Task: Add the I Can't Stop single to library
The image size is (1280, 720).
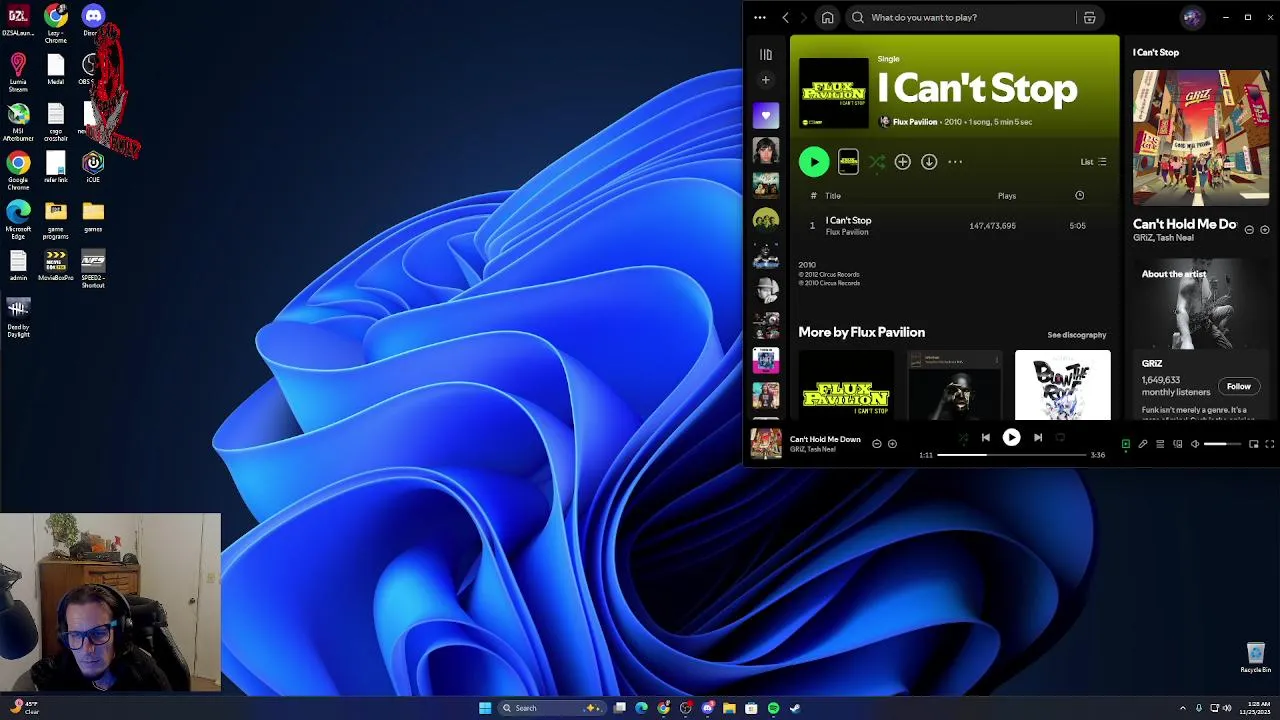Action: pos(903,162)
